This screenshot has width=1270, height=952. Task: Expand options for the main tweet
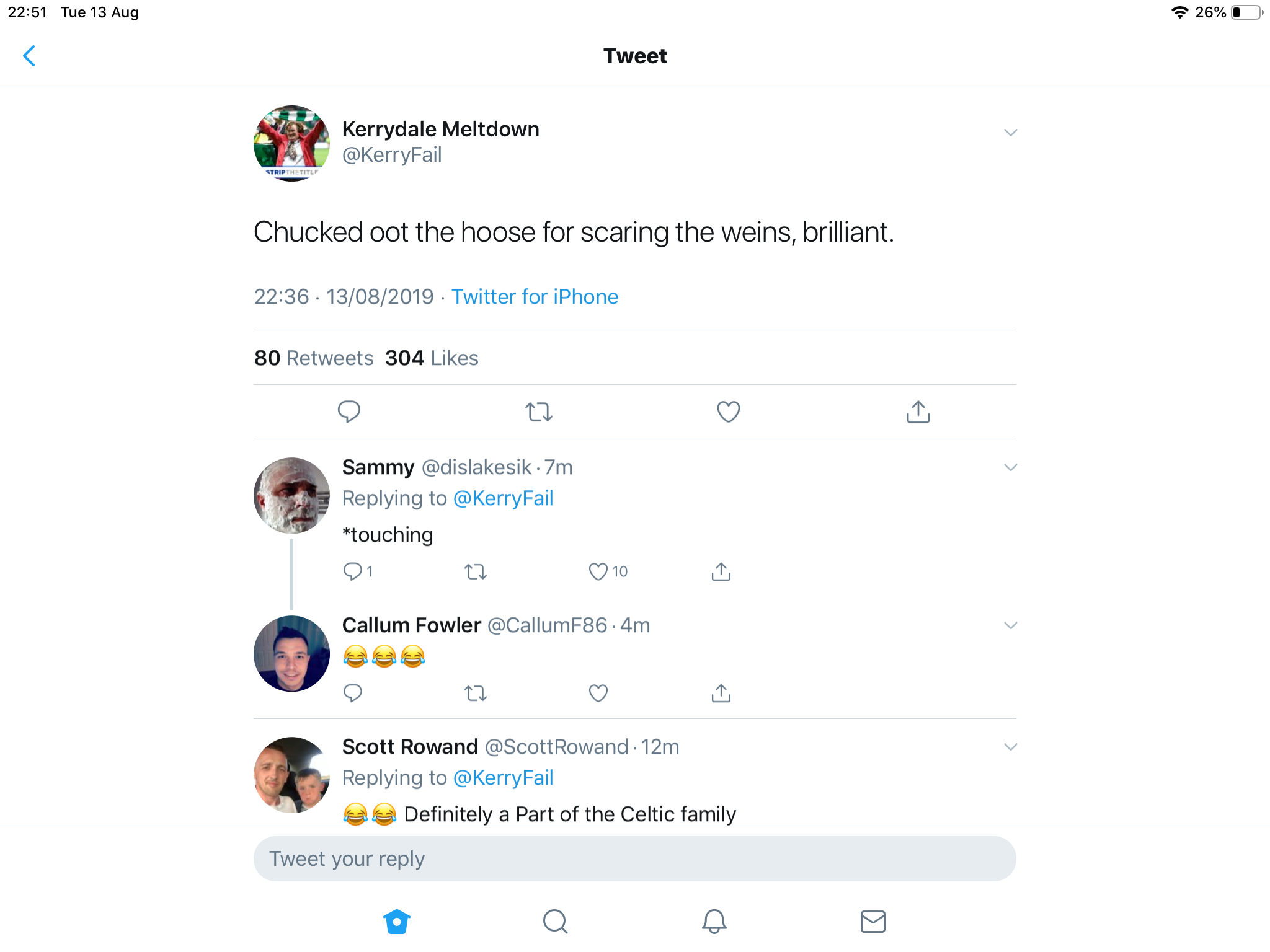pyautogui.click(x=1010, y=133)
